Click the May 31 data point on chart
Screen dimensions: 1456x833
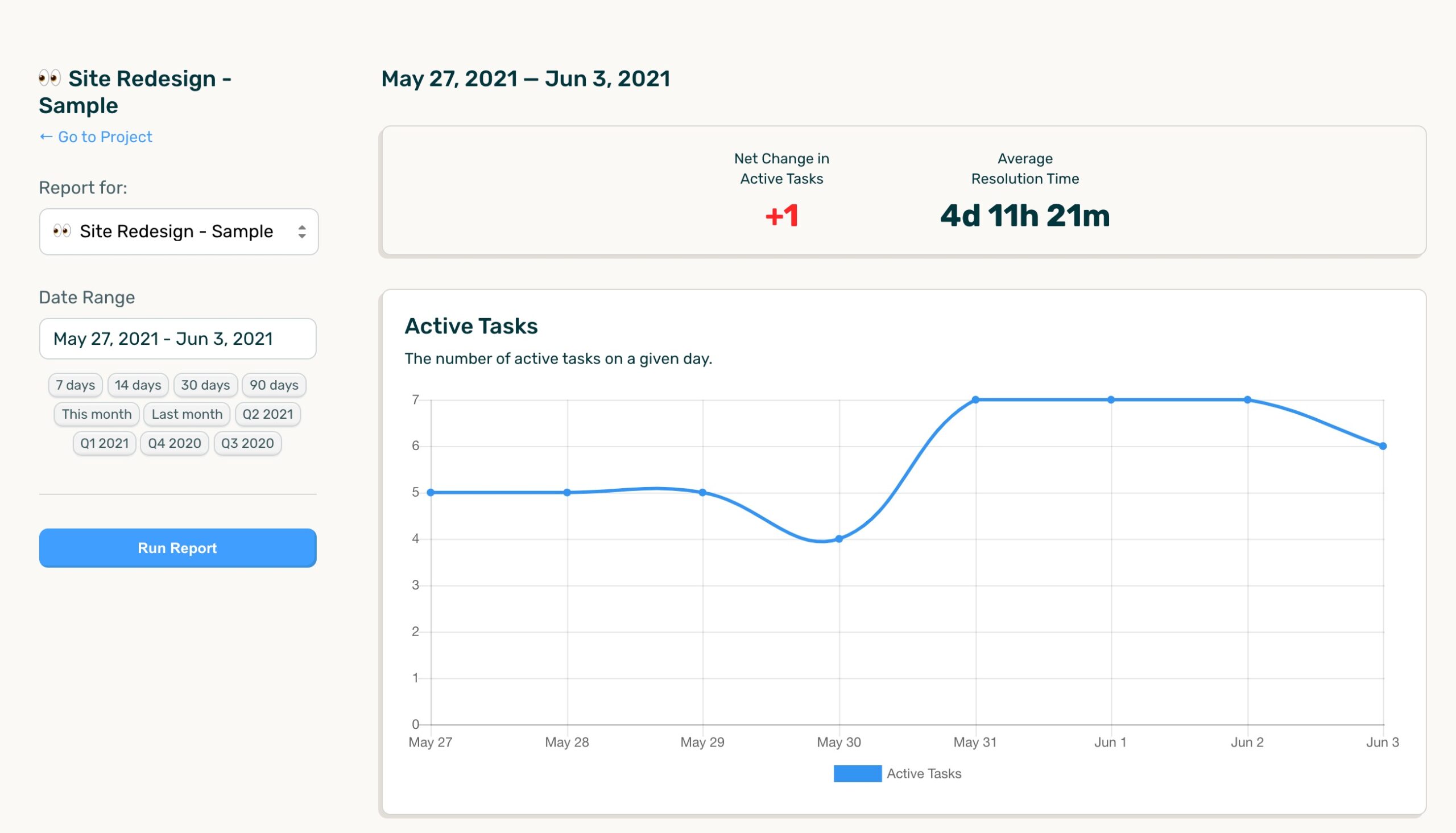[x=975, y=400]
